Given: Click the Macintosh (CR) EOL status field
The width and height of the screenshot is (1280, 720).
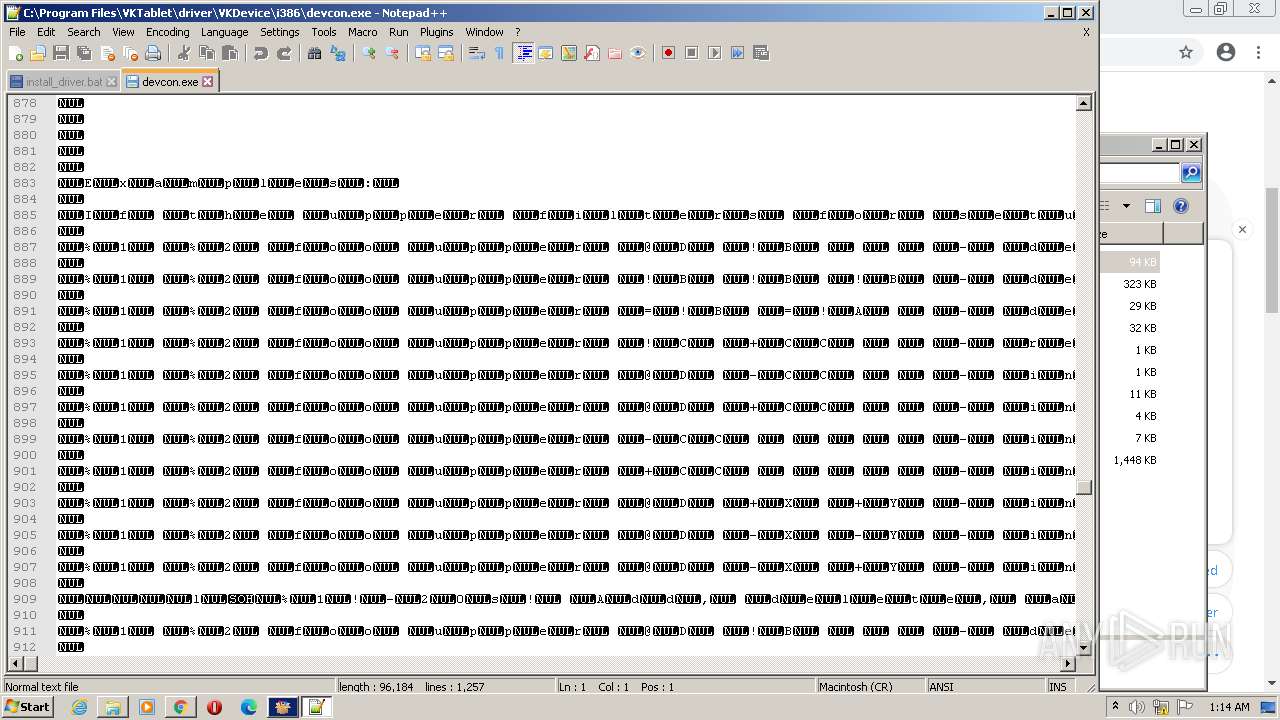Looking at the screenshot, I should pyautogui.click(x=869, y=687).
